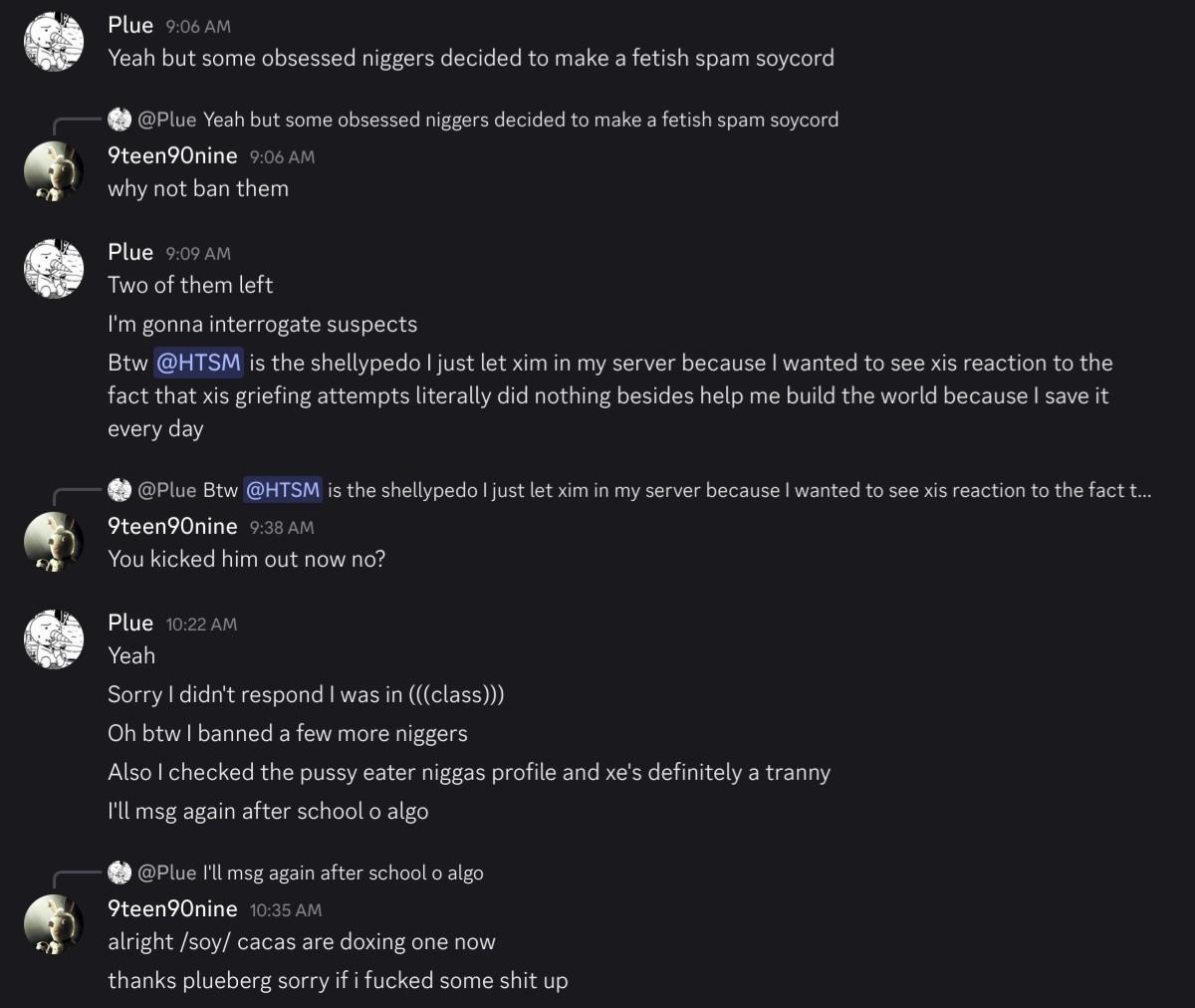Open 9teen90nine's avatar on the 9:38 AM message
The height and width of the screenshot is (1008, 1195).
[x=54, y=542]
